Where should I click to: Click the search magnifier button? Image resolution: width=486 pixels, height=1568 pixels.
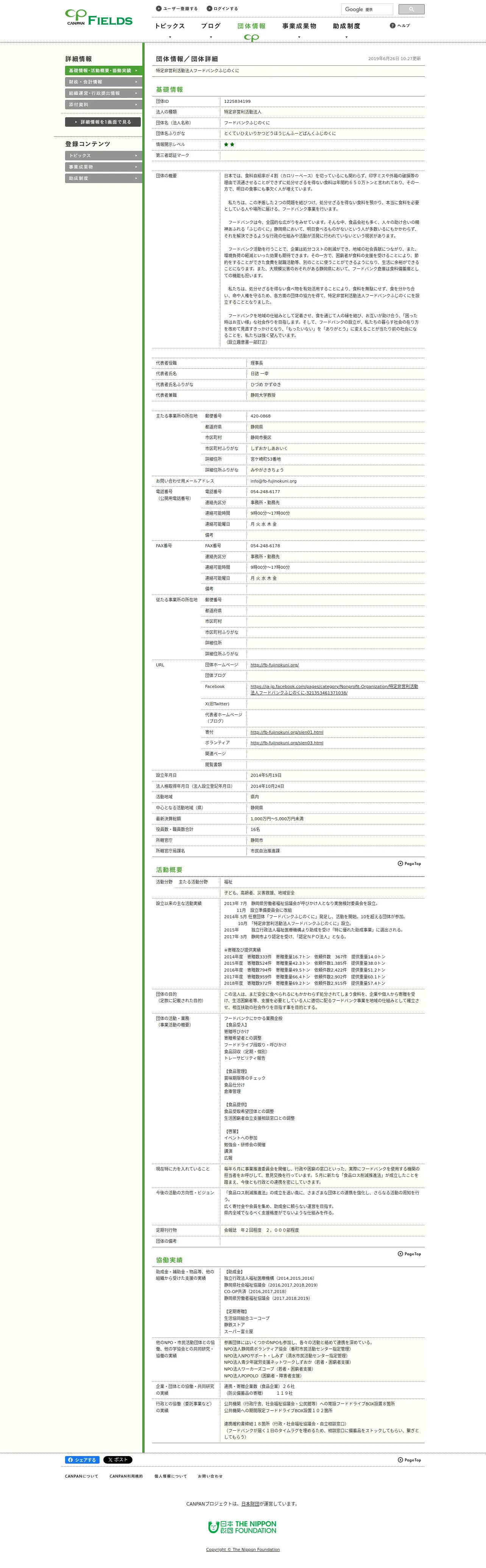tap(411, 9)
